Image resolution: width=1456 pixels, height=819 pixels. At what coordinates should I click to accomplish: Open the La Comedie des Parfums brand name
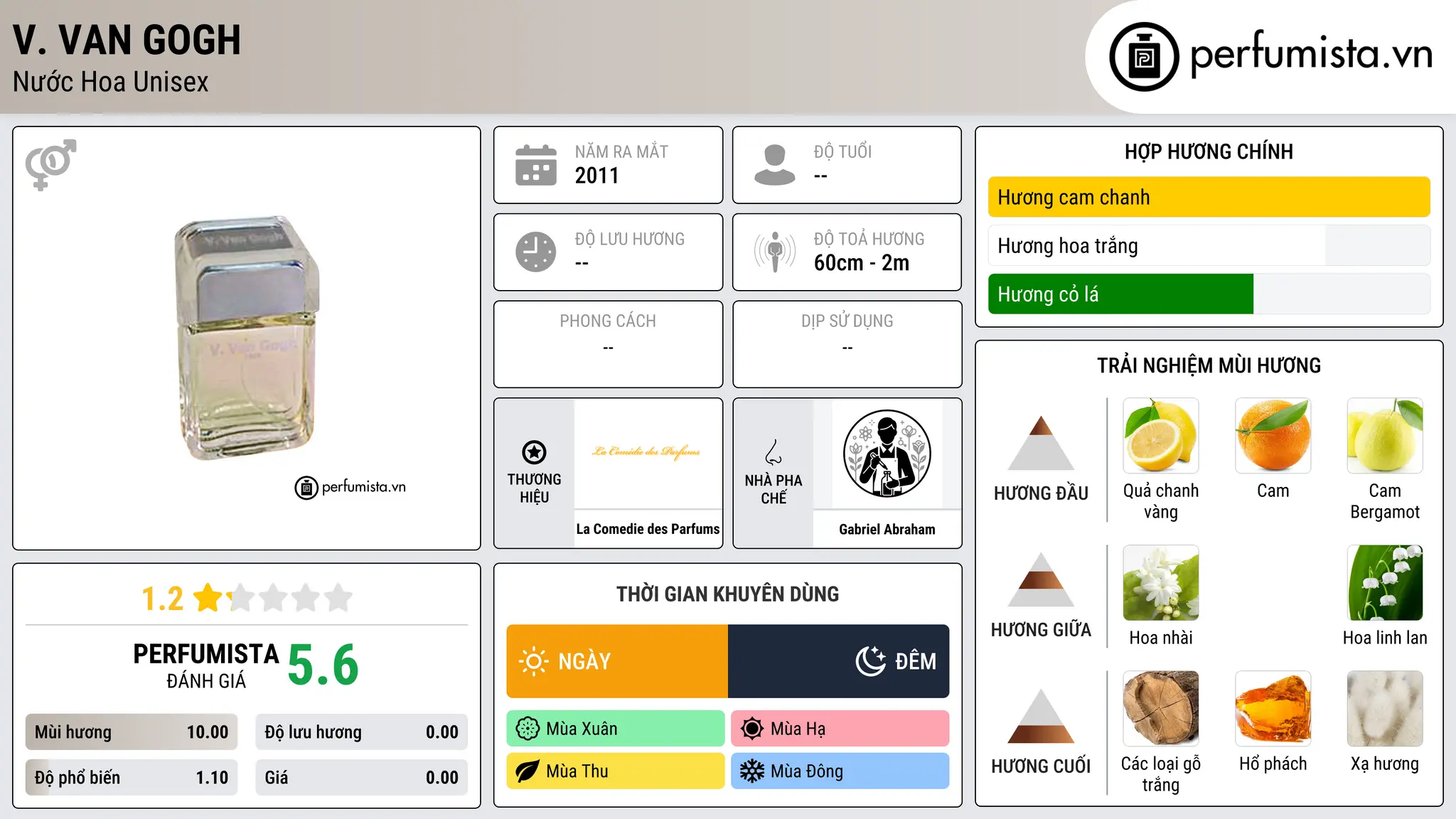tap(648, 529)
